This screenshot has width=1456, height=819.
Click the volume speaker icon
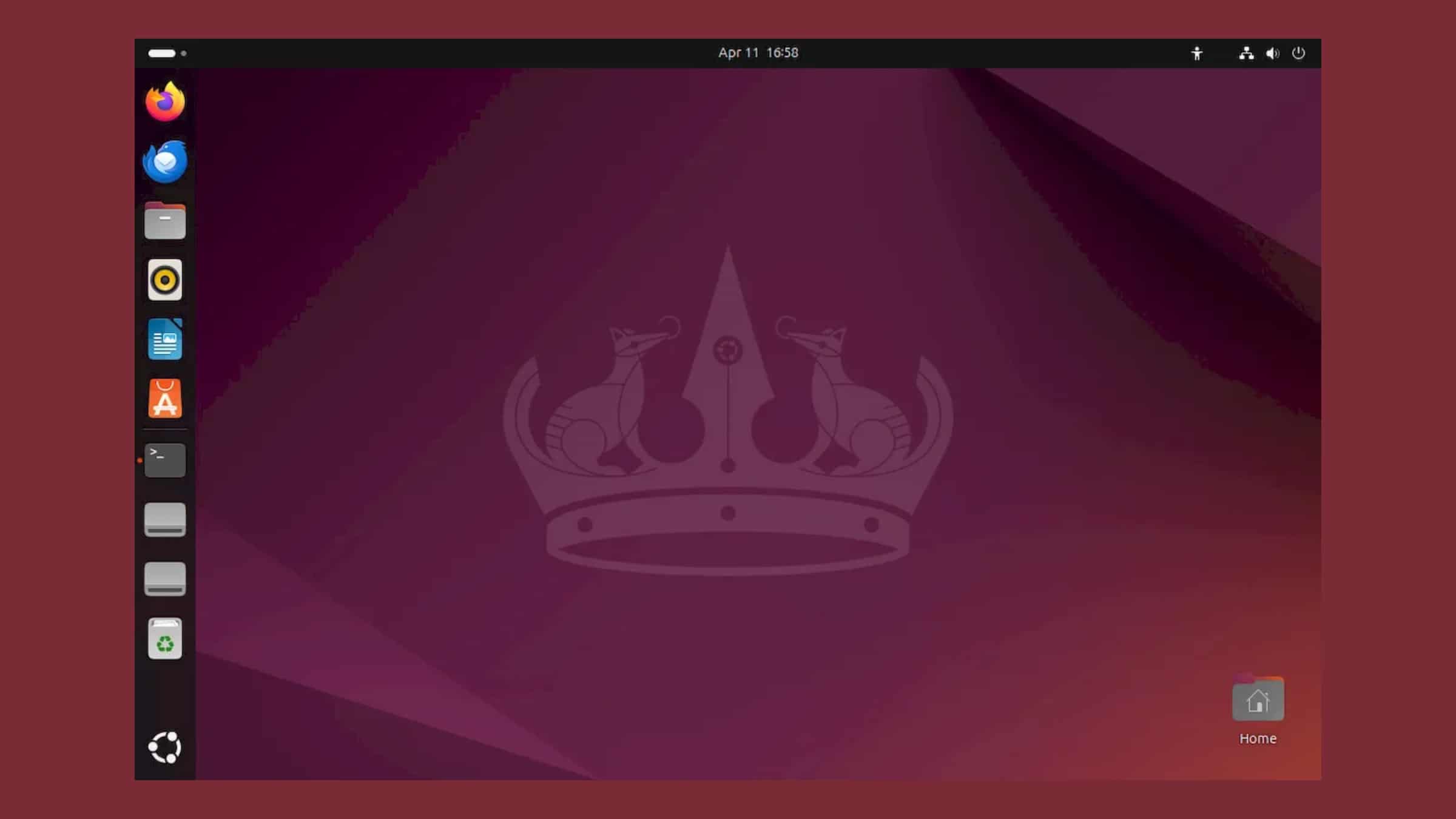pyautogui.click(x=1272, y=53)
